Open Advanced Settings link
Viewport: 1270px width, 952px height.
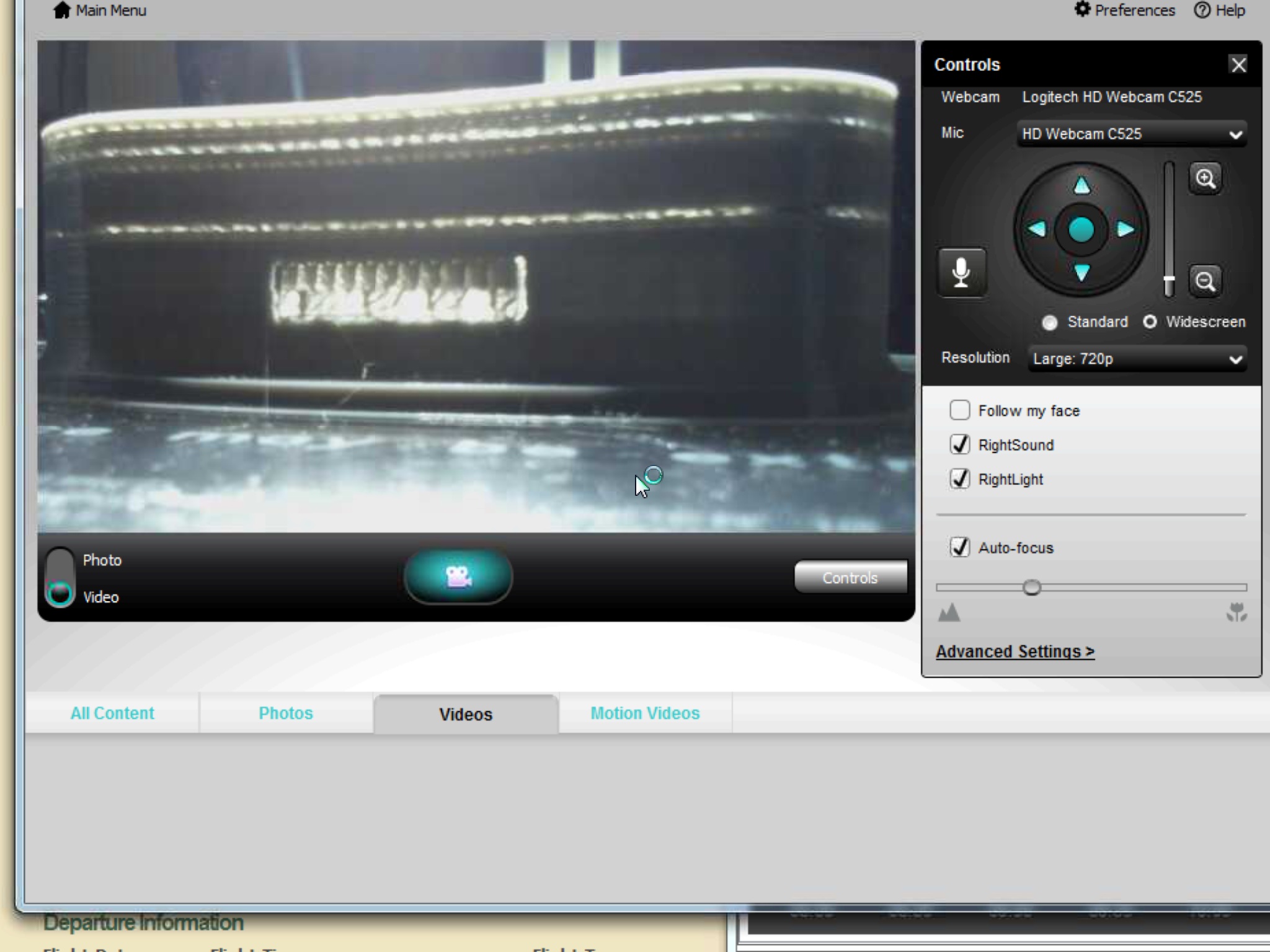1015,651
